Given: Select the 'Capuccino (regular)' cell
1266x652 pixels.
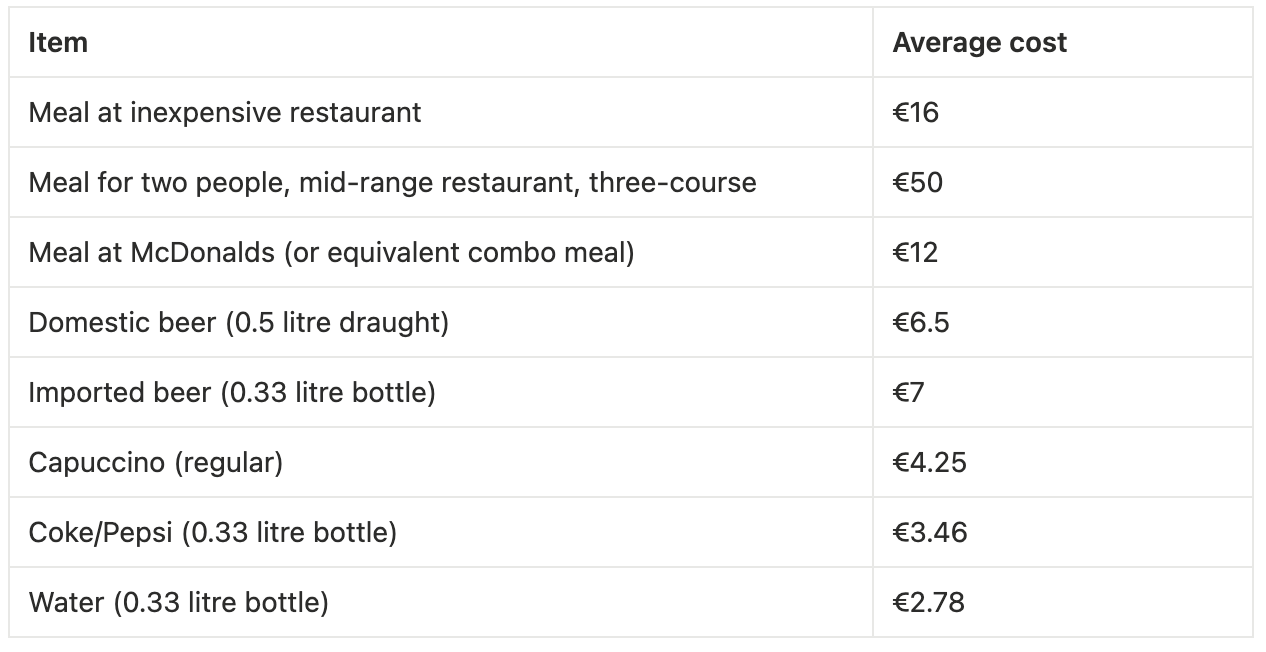Looking at the screenshot, I should (441, 462).
